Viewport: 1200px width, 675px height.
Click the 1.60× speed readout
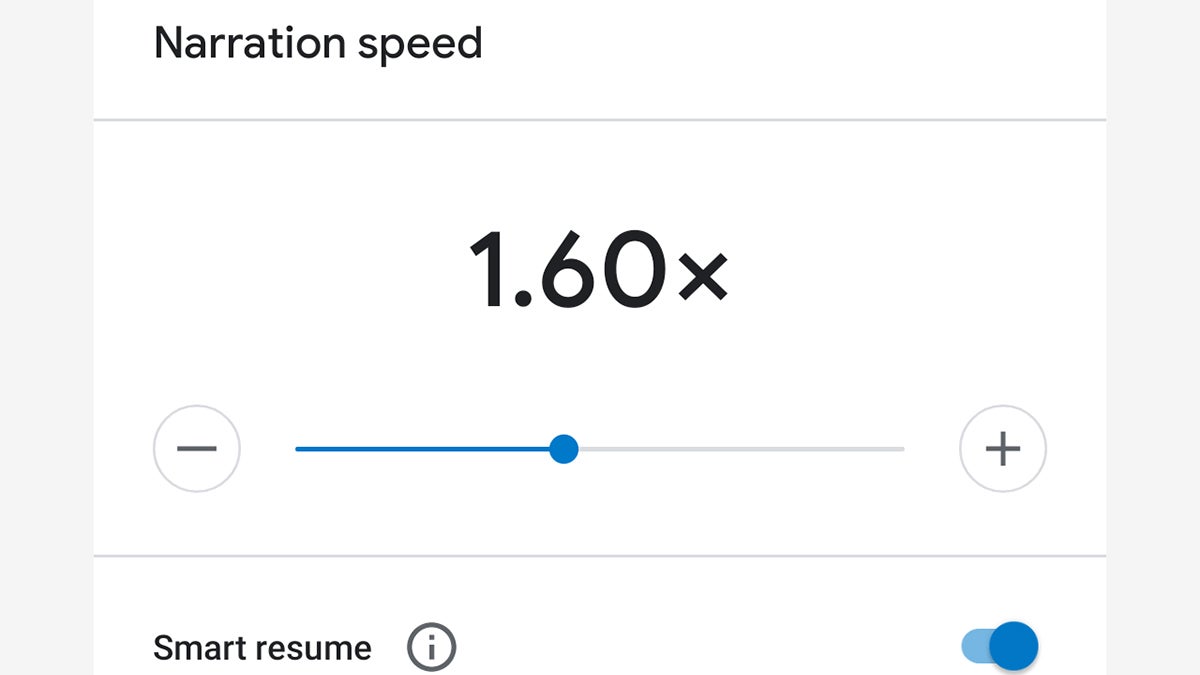coord(598,268)
